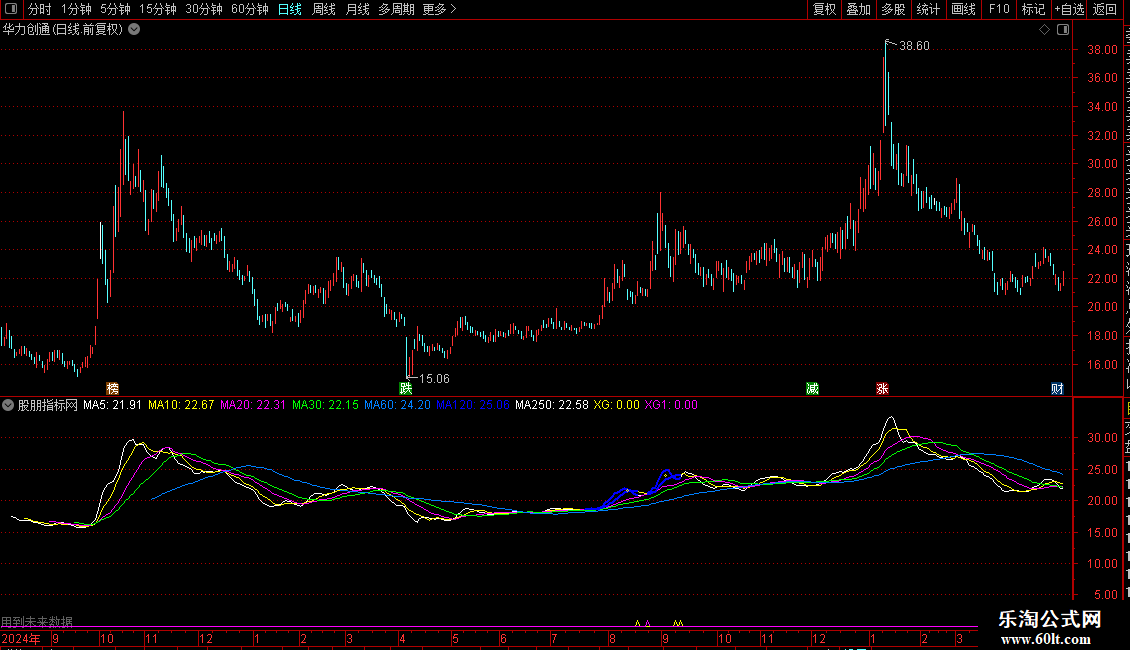Click the XG1: 0.00 legend value

coord(671,405)
